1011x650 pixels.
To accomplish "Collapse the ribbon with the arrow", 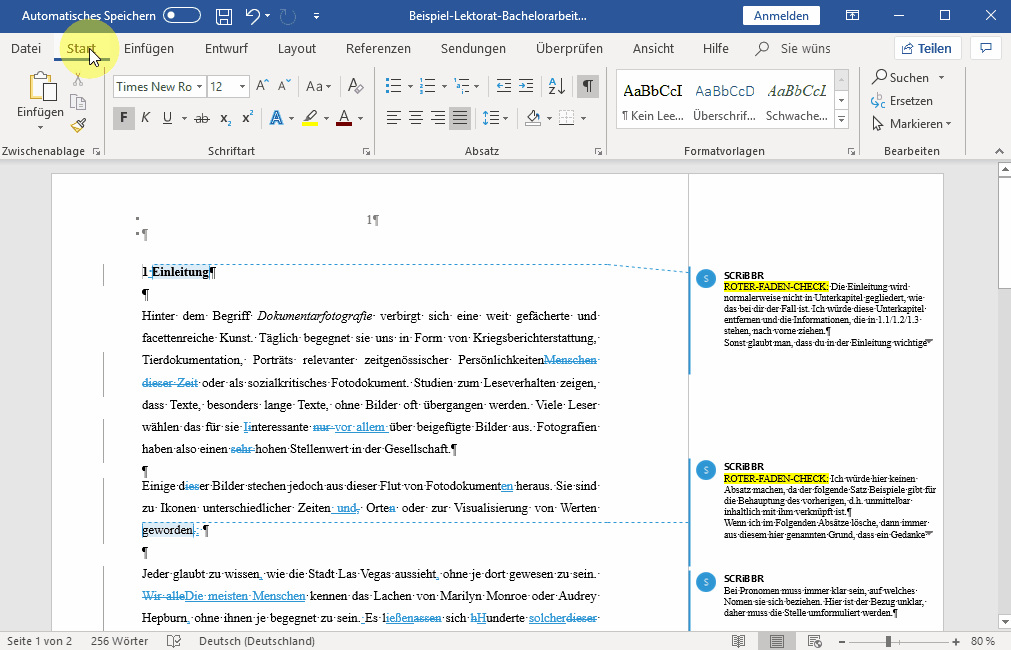I will (x=999, y=152).
